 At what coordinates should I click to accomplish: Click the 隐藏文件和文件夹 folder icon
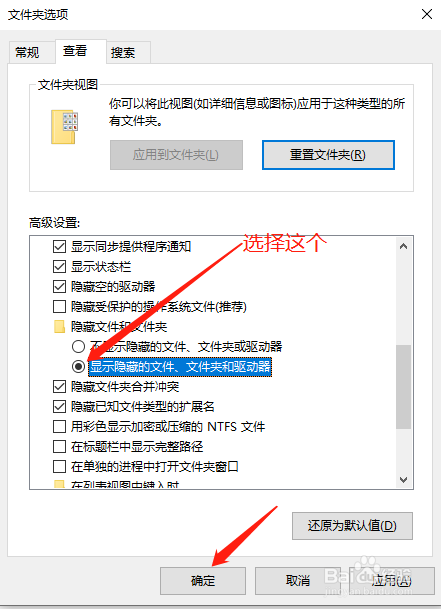(59, 327)
